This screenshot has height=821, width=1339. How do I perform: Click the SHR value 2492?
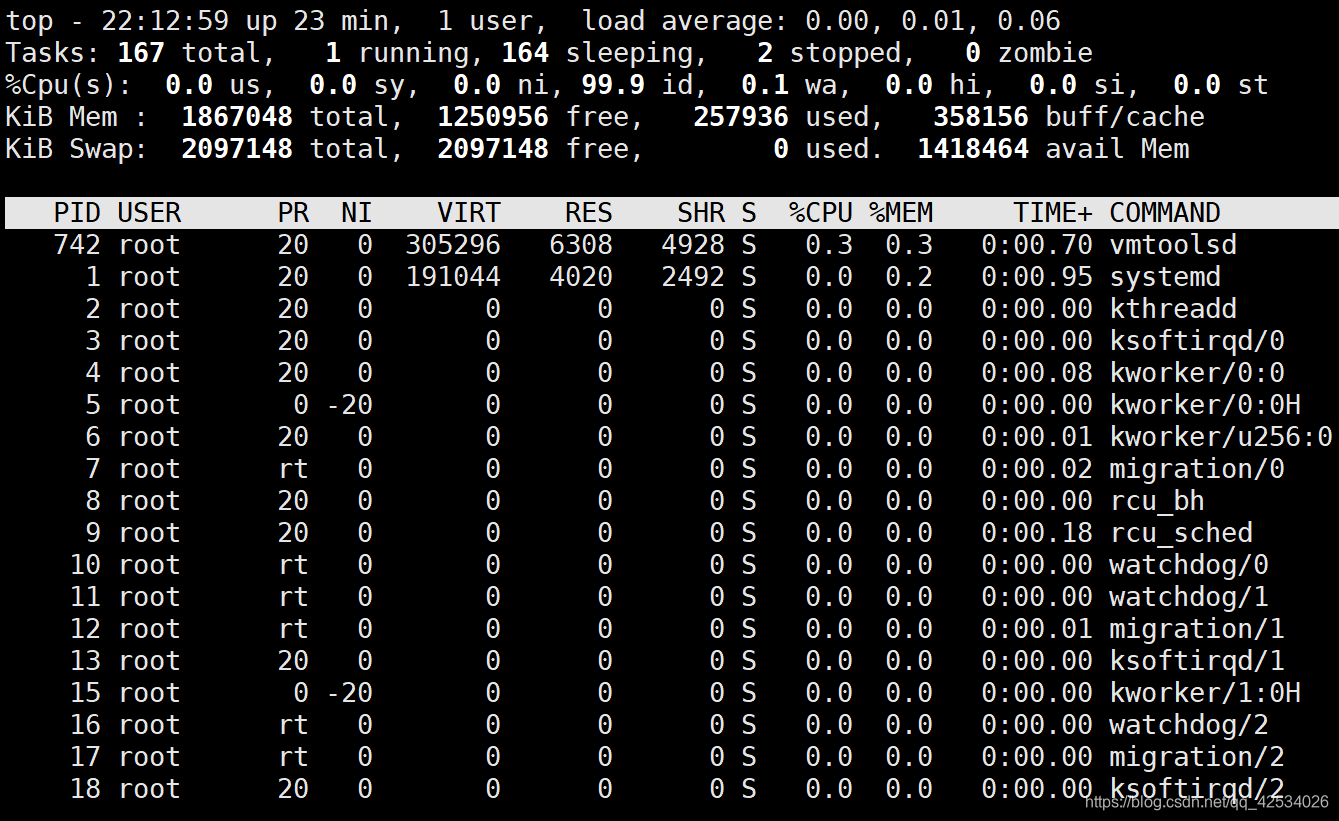[693, 277]
